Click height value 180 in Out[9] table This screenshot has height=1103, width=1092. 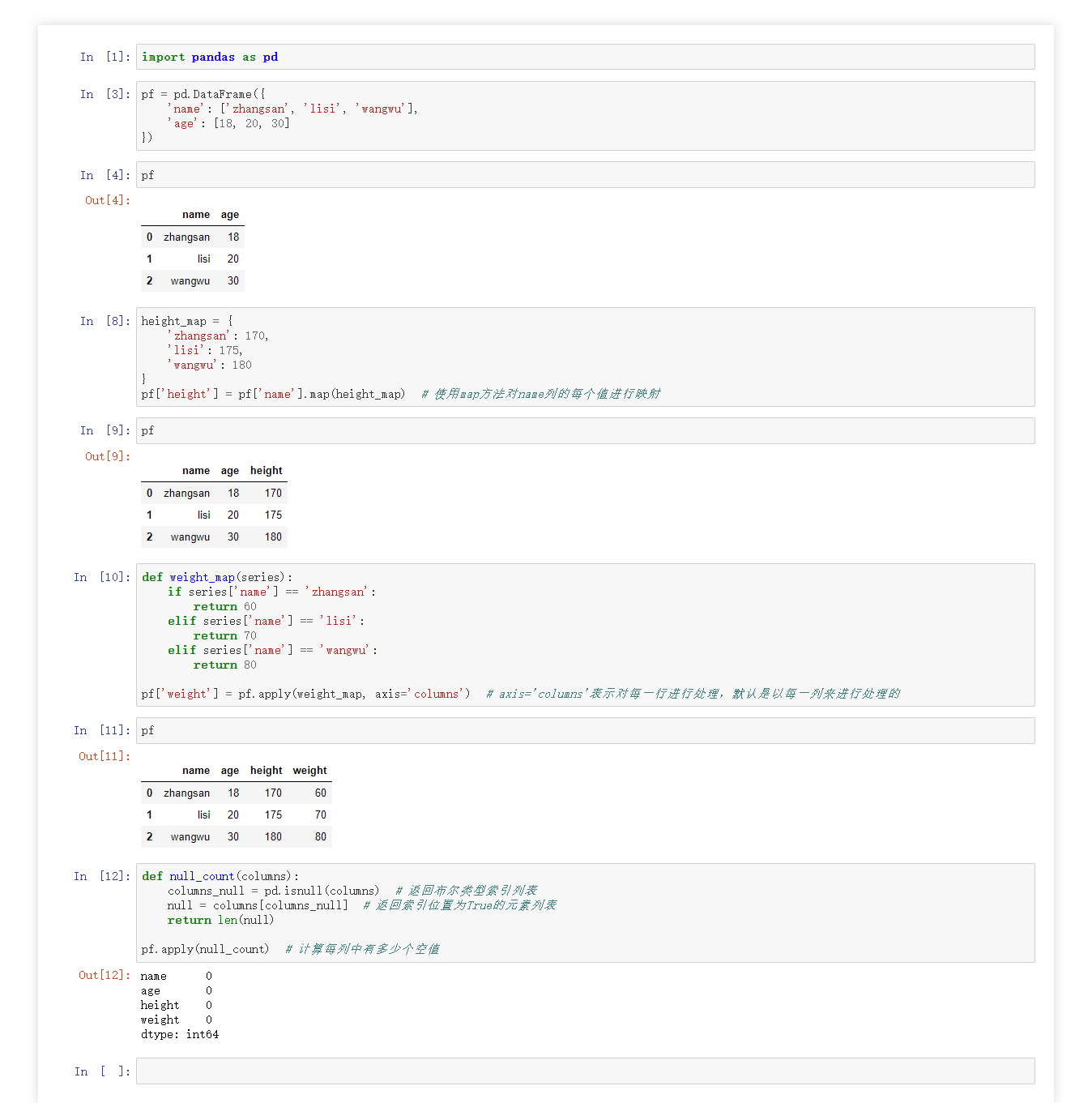point(273,537)
